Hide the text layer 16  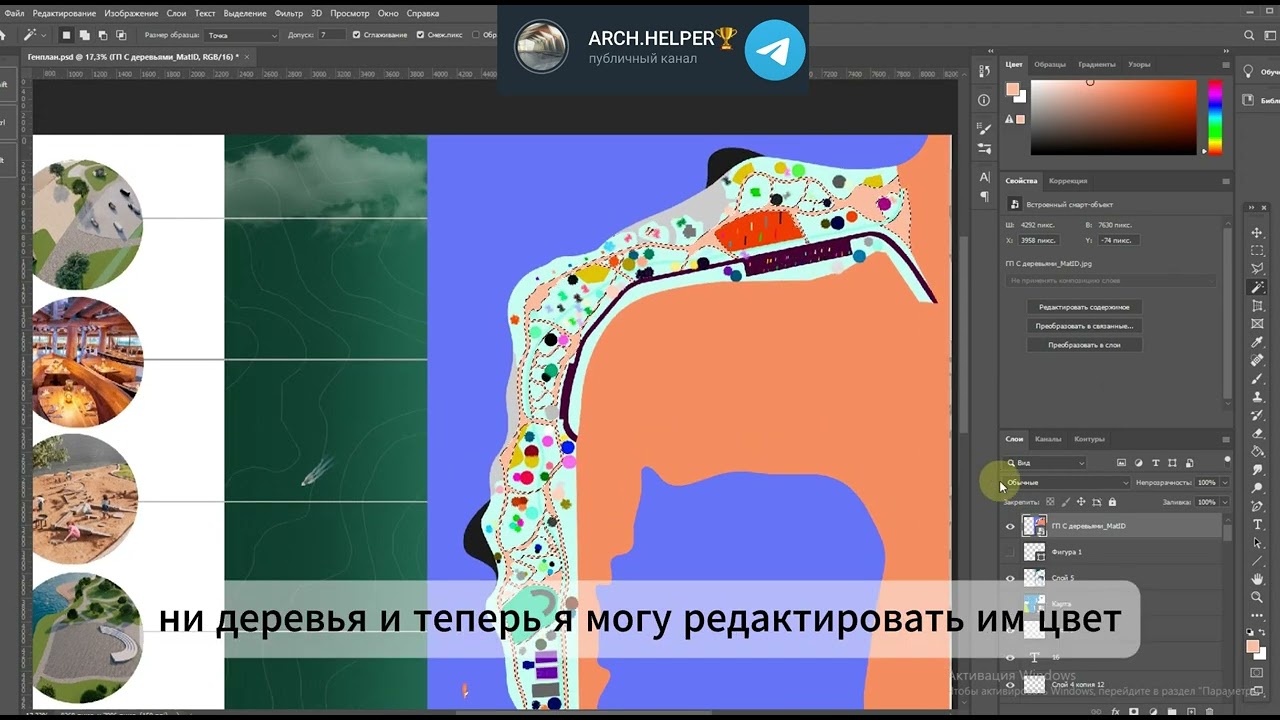point(1010,657)
